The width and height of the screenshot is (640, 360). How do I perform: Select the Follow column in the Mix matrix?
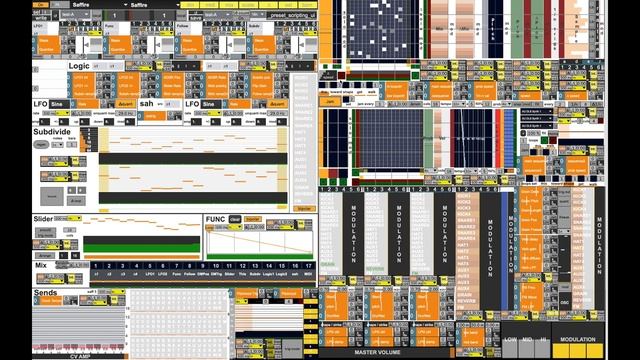coord(189,270)
